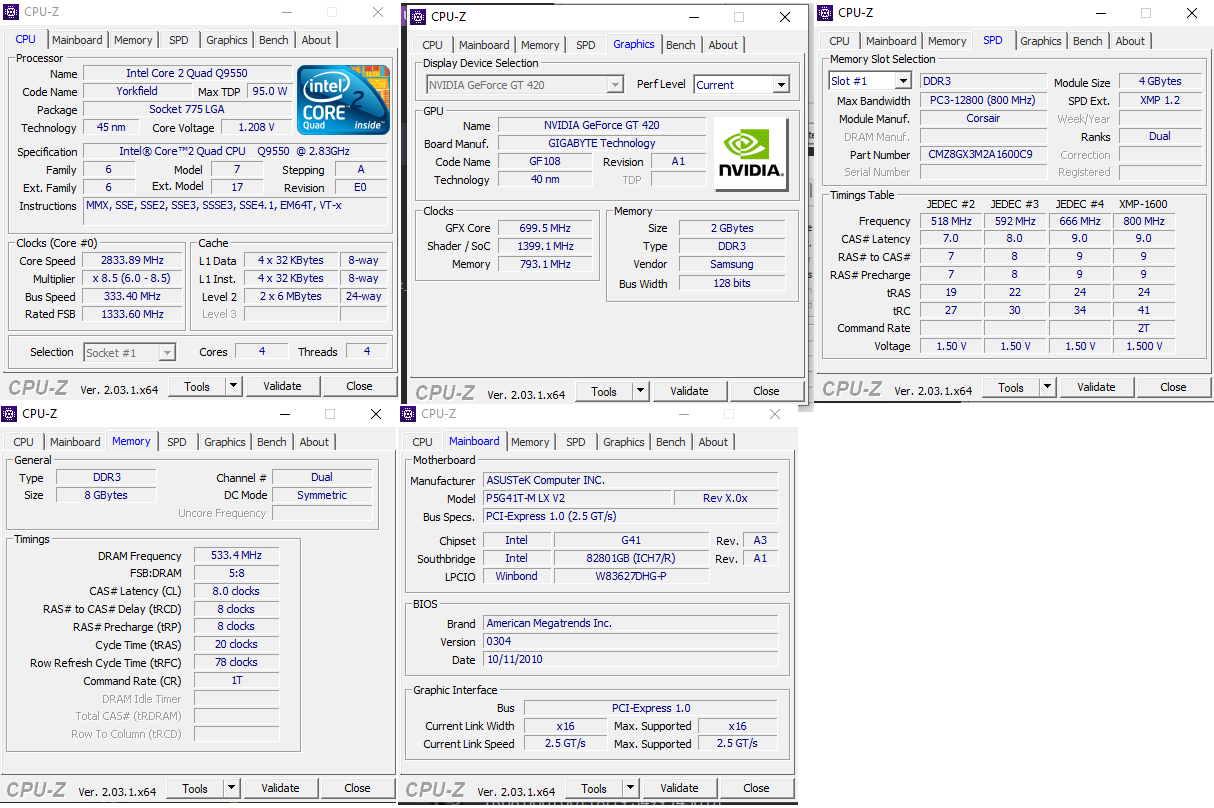Open CPU tab in the Memory timings window
The image size is (1214, 808).
click(24, 442)
